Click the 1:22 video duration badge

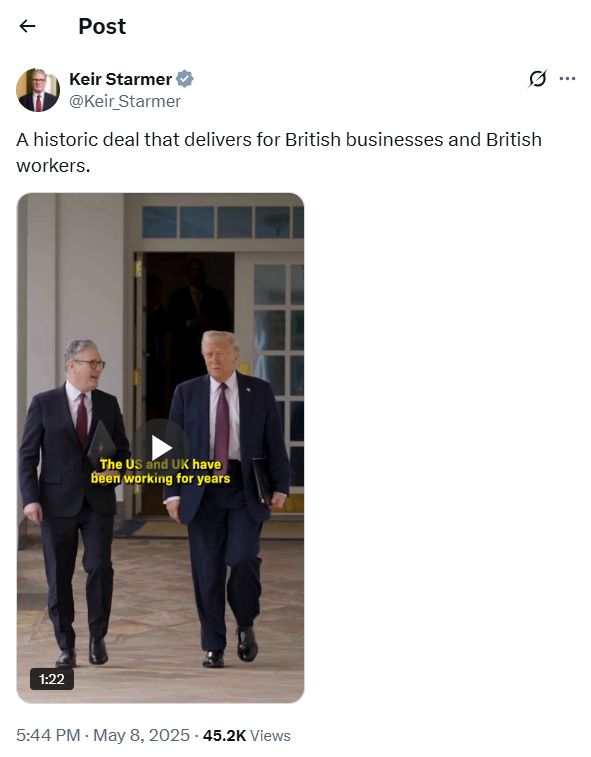tap(52, 679)
